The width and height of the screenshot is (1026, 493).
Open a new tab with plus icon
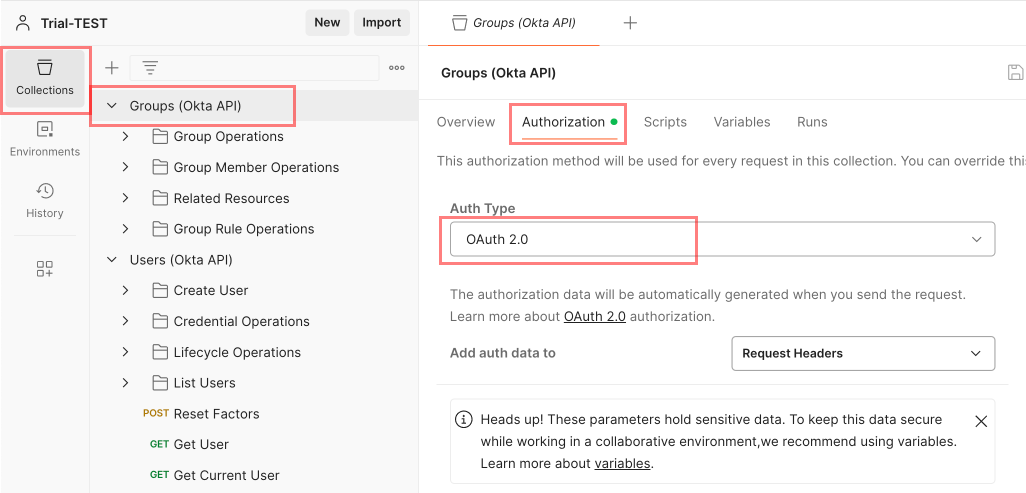[x=630, y=23]
